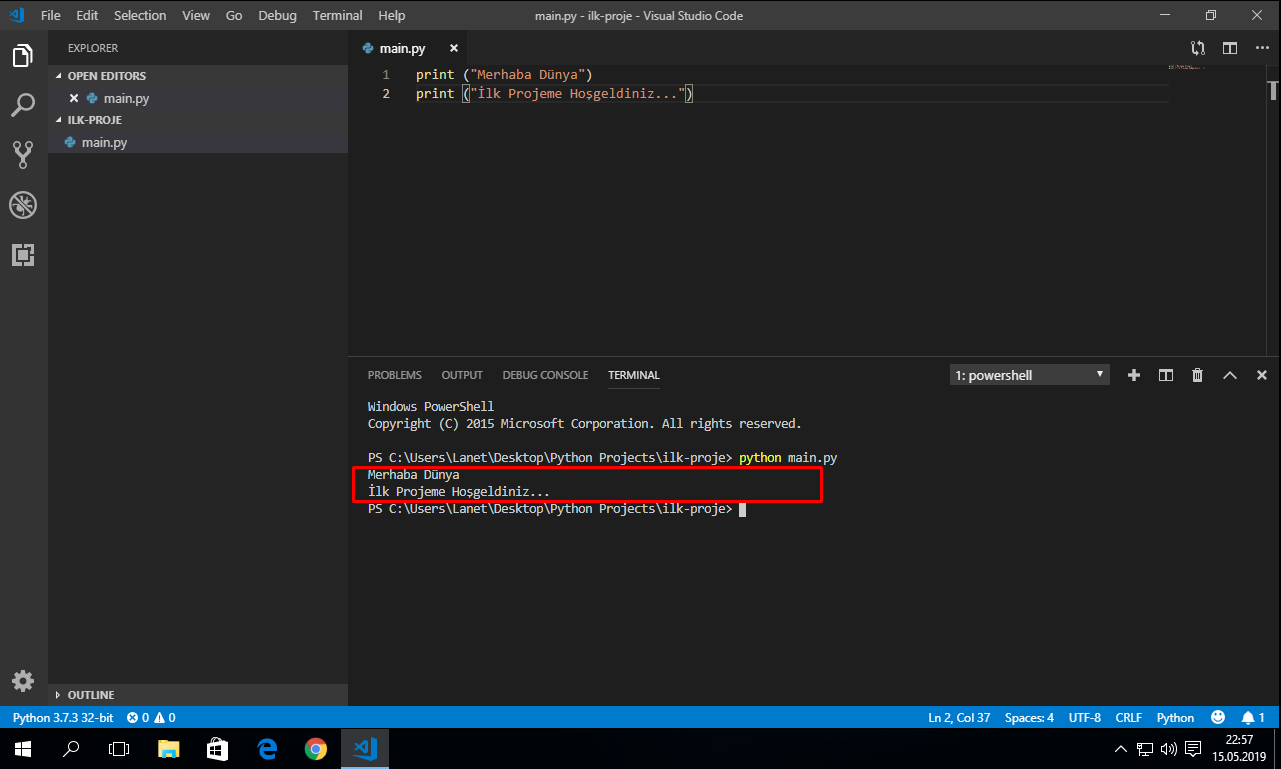Open Settings via the gear icon
Viewport: 1281px width, 769px height.
tap(23, 681)
